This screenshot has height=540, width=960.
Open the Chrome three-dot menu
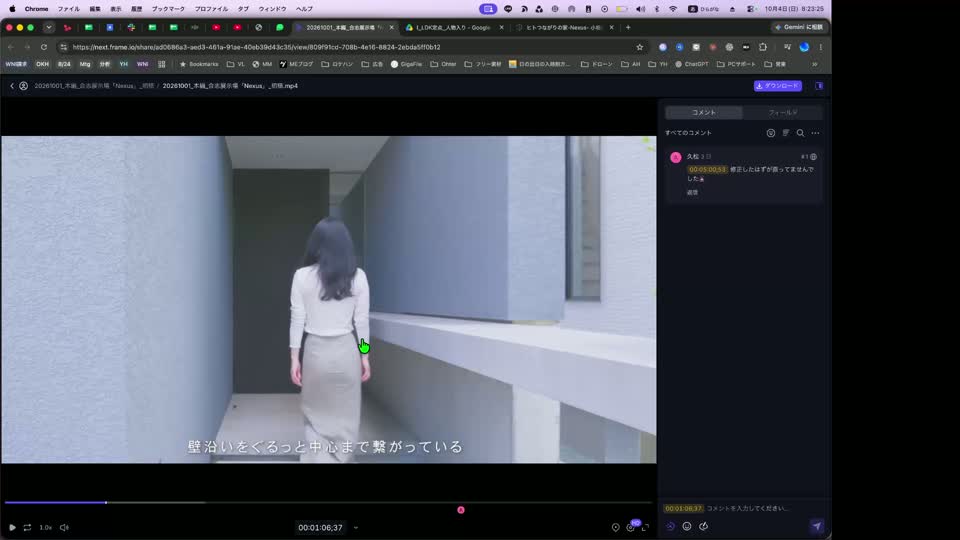[x=821, y=47]
